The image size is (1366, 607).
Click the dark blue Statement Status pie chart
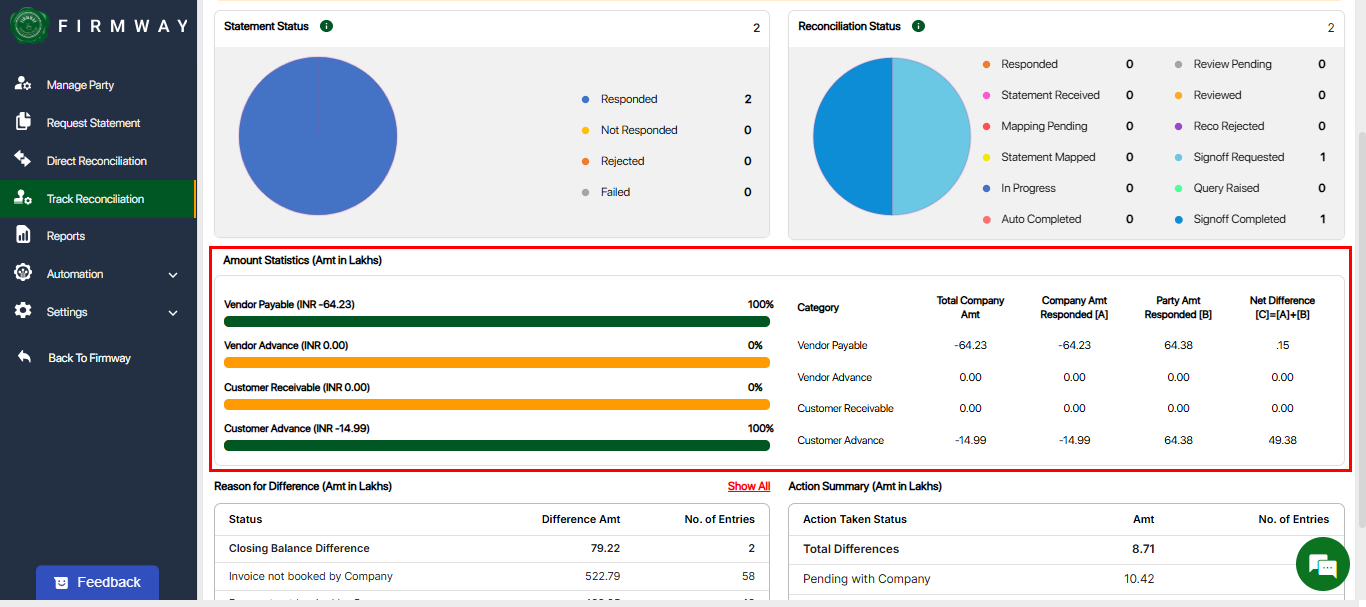[318, 137]
